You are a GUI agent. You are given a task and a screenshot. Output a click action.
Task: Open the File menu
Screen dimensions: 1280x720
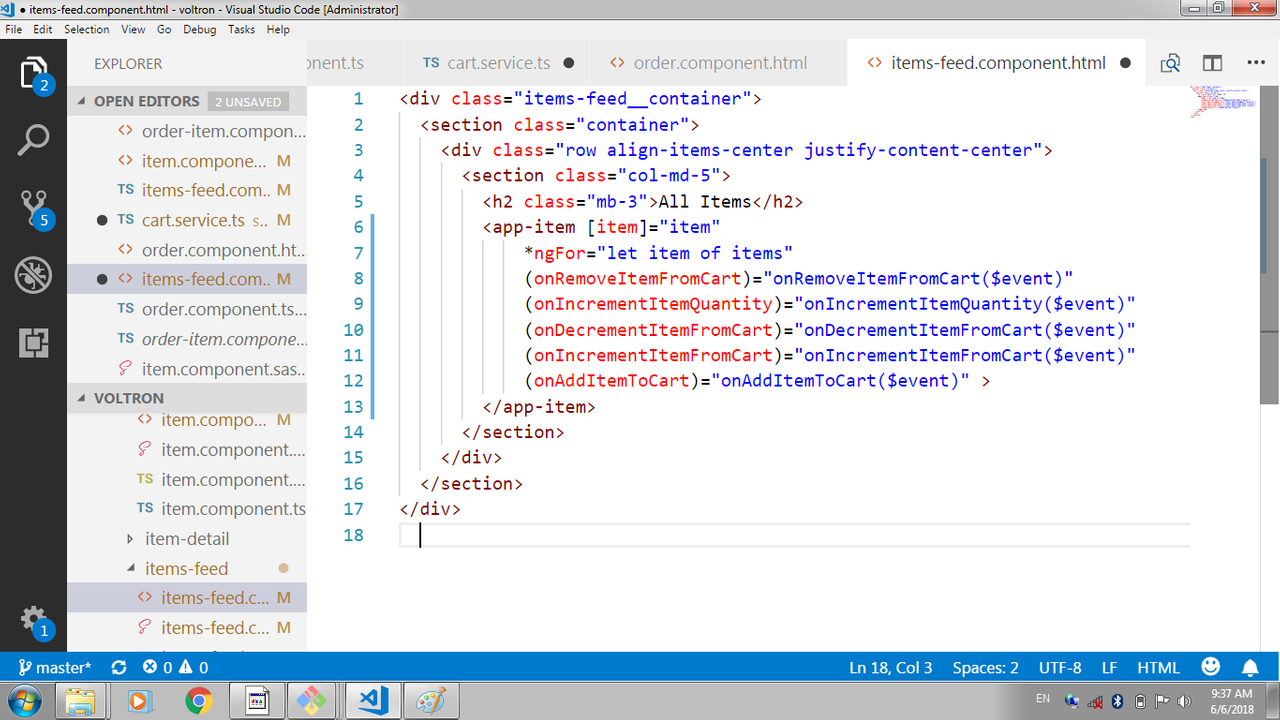click(x=14, y=30)
